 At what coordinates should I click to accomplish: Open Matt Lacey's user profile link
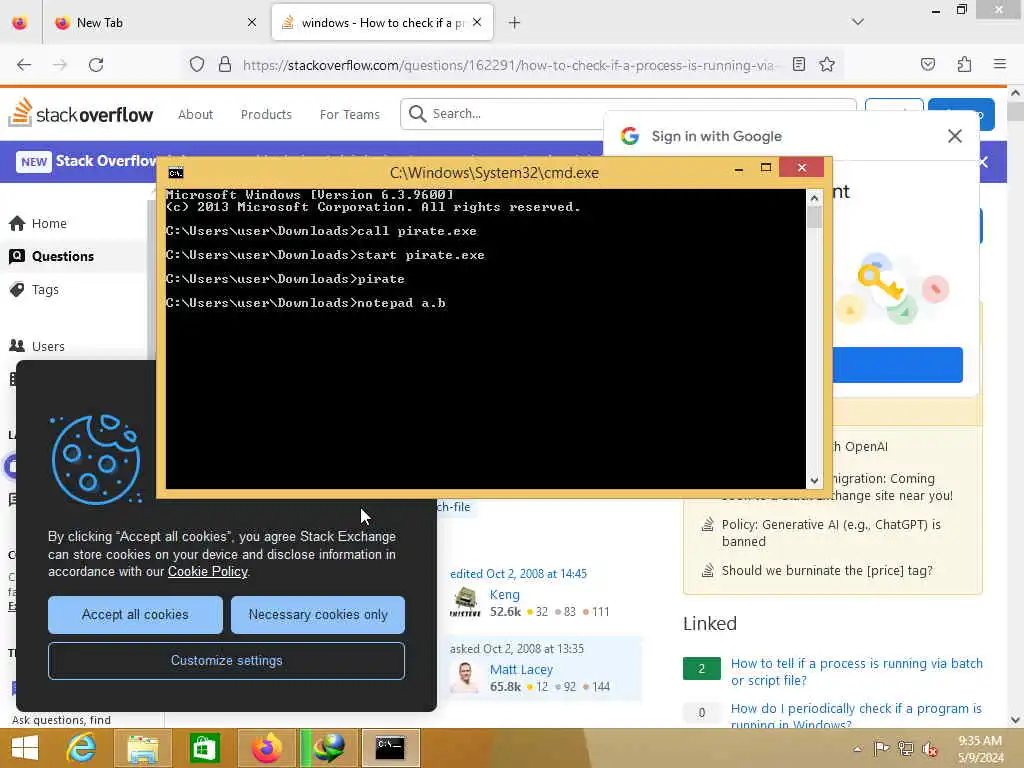[x=521, y=669]
